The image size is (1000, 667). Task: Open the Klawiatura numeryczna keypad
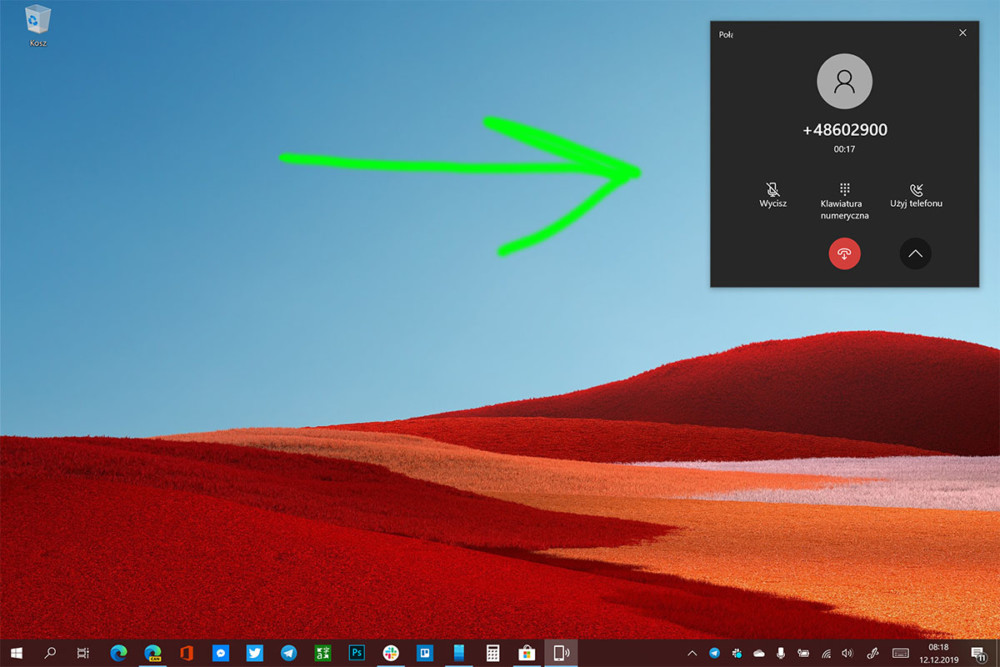844,201
